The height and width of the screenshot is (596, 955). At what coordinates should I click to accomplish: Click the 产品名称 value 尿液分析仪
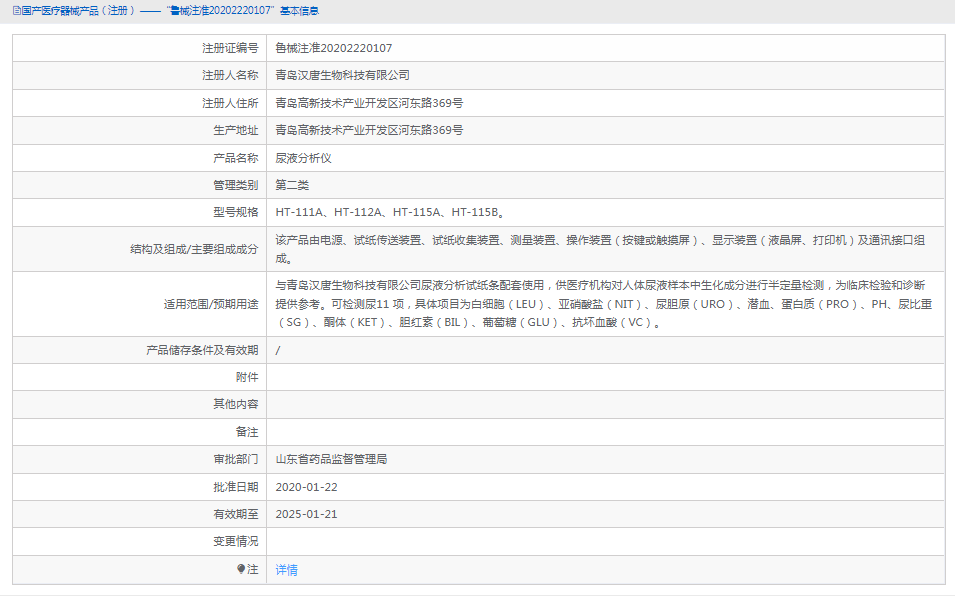point(306,157)
